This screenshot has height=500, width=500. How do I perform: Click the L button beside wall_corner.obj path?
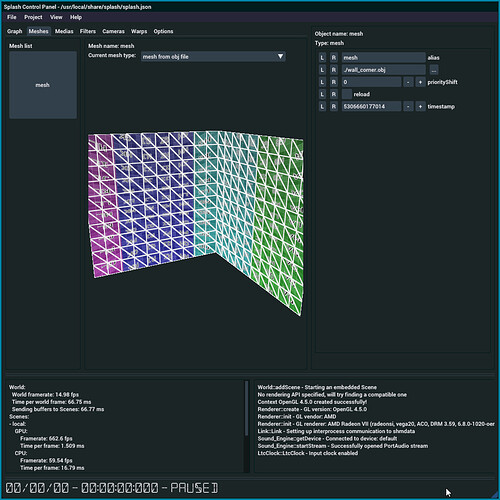(322, 70)
